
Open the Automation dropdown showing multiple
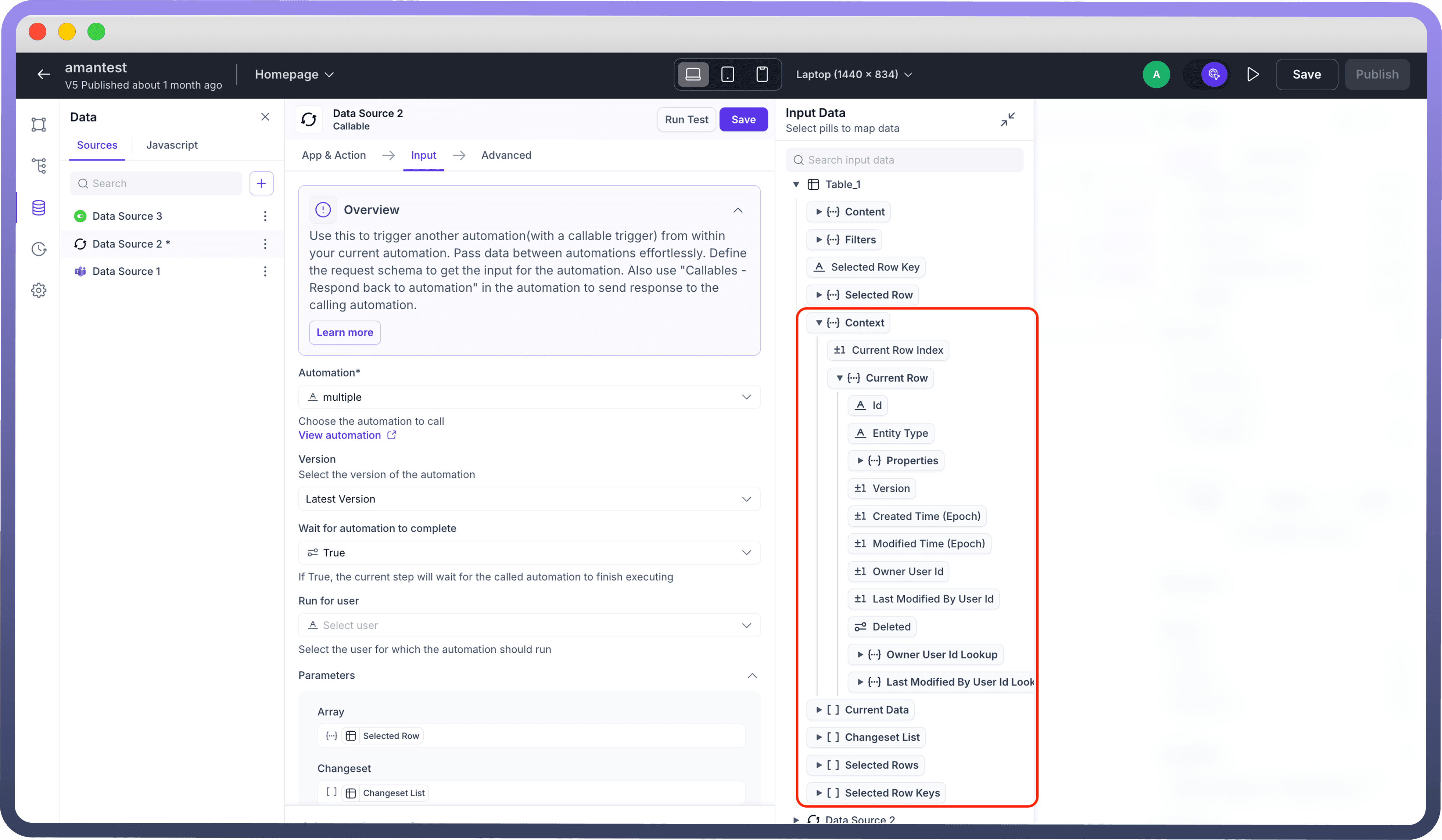point(529,397)
